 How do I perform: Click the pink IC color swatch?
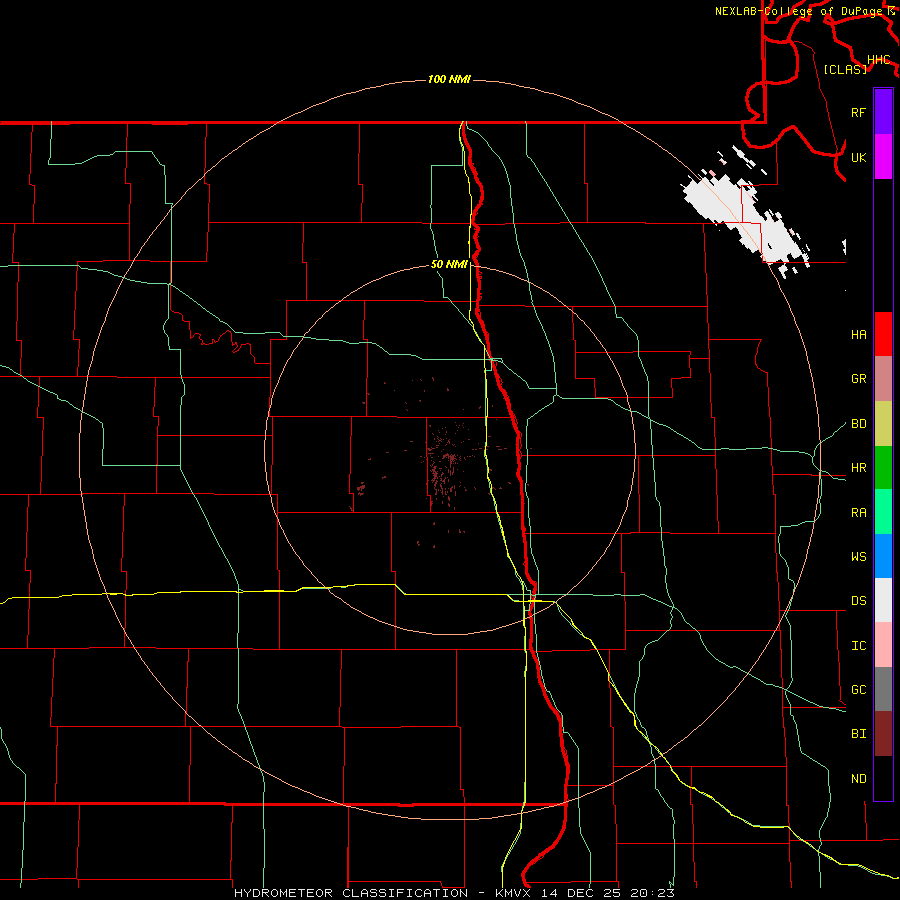883,645
